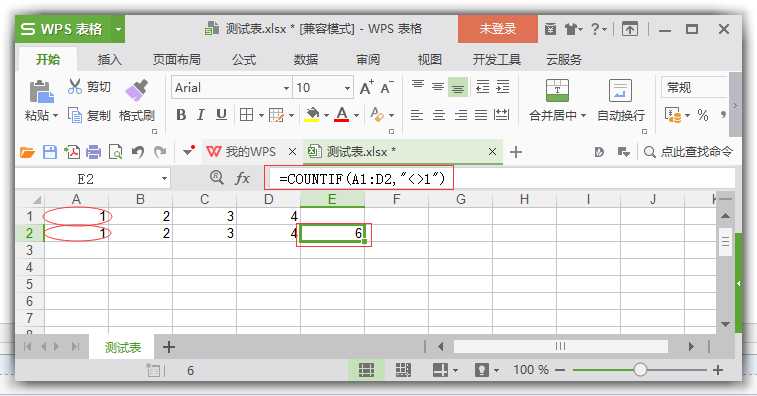Justify text alignment icon
757x396 pixels.
tap(481, 115)
